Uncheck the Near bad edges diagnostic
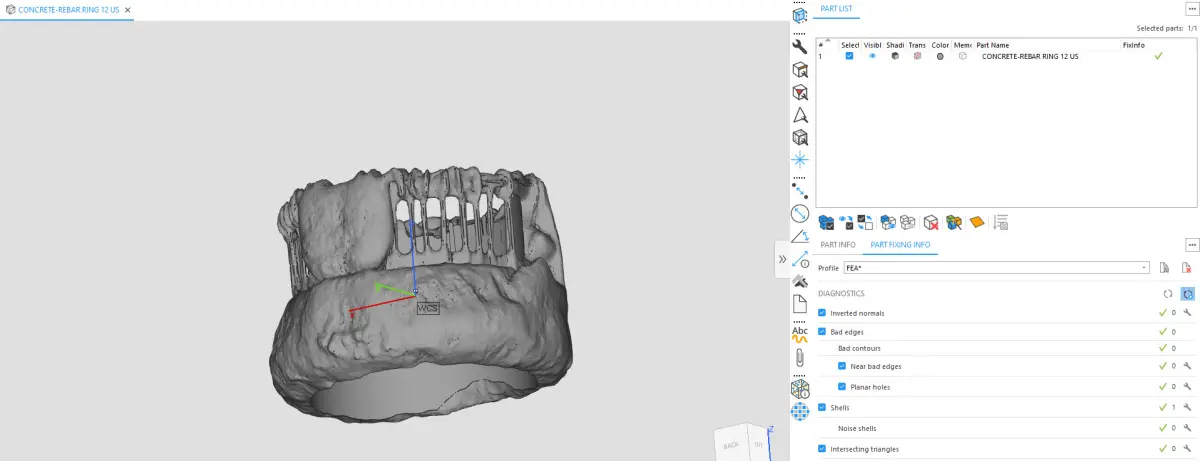The height and width of the screenshot is (461, 1200). coord(843,366)
